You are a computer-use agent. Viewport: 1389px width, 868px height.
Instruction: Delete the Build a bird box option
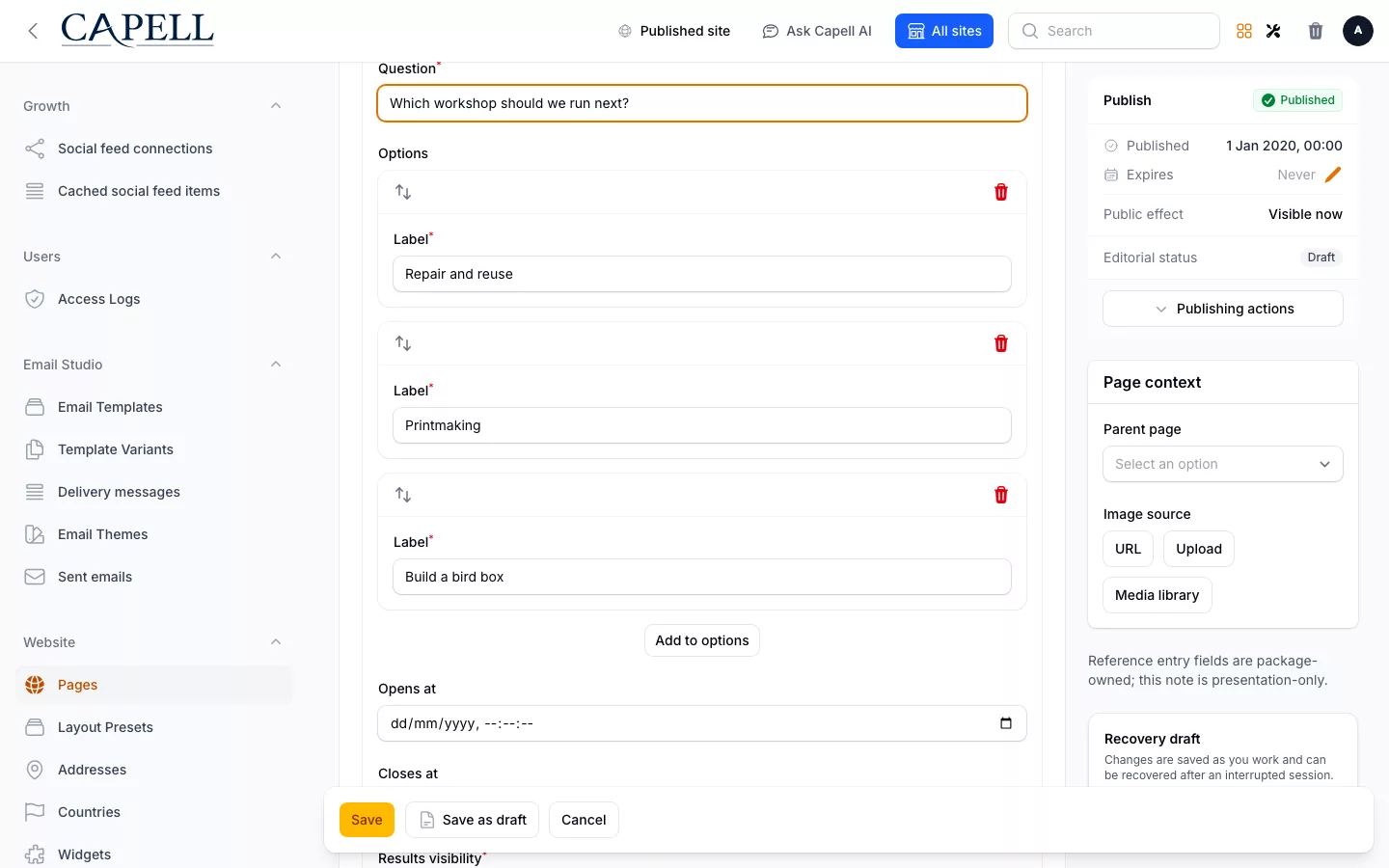click(x=1001, y=495)
